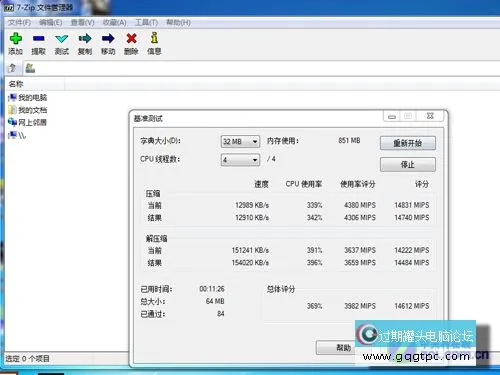Click the computer icon in address bar
The width and height of the screenshot is (500, 375).
click(30, 68)
